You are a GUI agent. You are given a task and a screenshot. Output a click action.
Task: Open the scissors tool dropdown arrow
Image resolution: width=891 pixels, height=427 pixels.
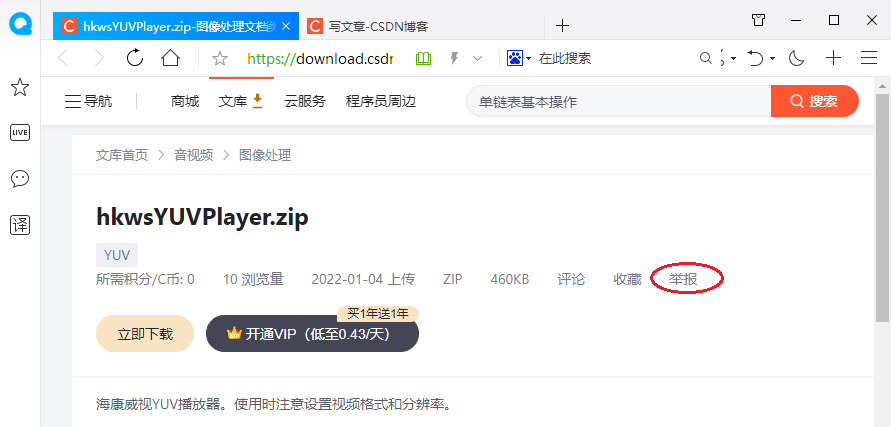[734, 59]
